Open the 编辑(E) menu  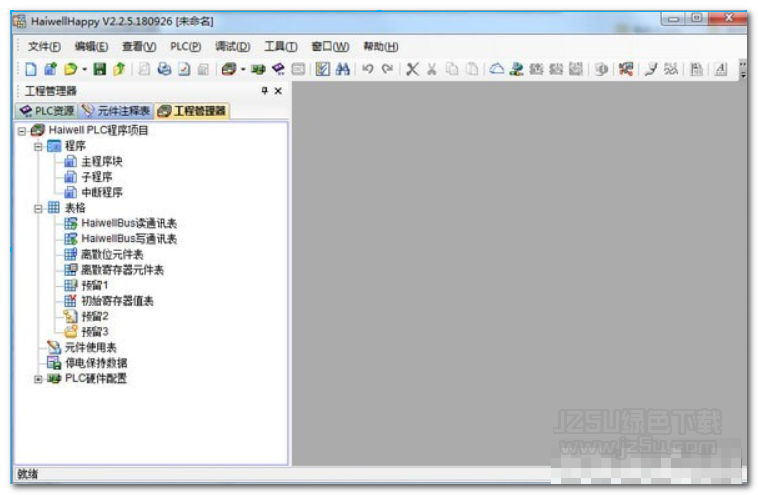[x=91, y=46]
